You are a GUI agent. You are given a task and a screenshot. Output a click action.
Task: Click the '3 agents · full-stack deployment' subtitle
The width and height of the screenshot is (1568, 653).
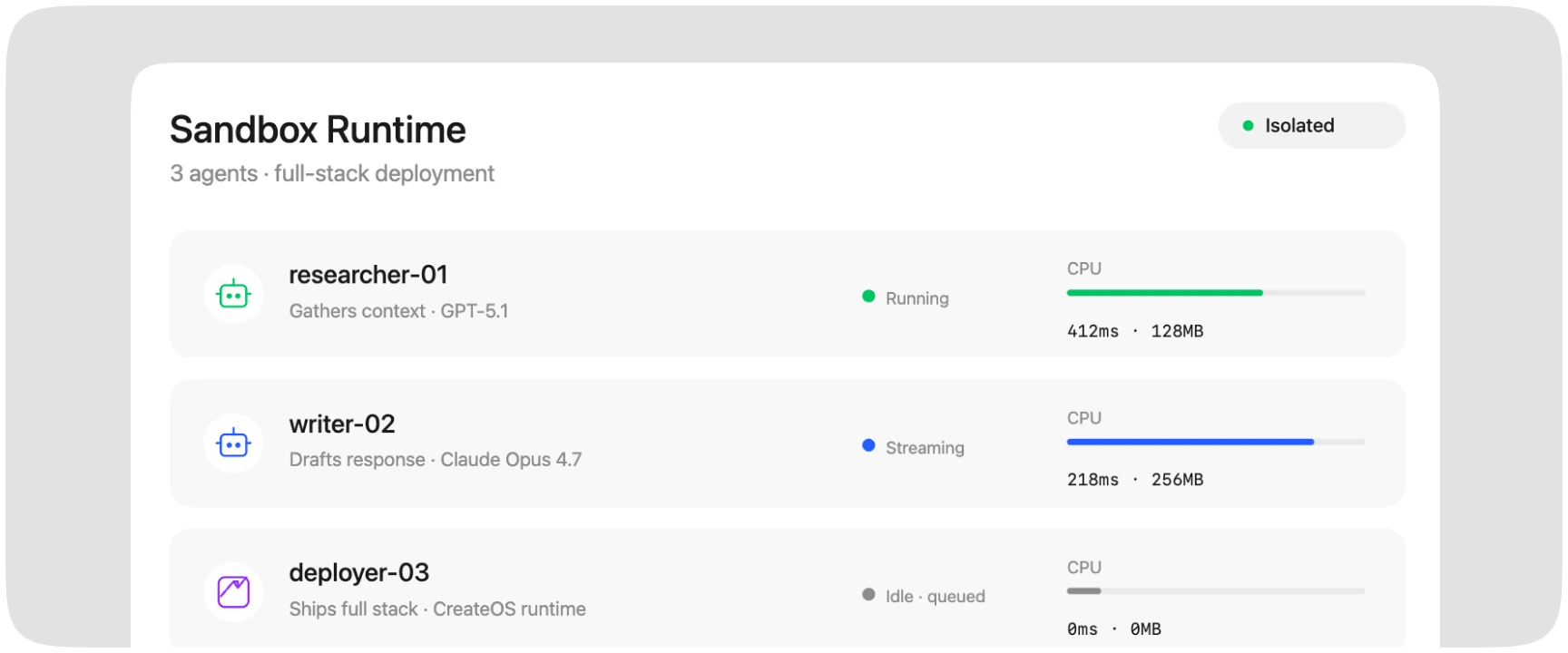point(332,173)
